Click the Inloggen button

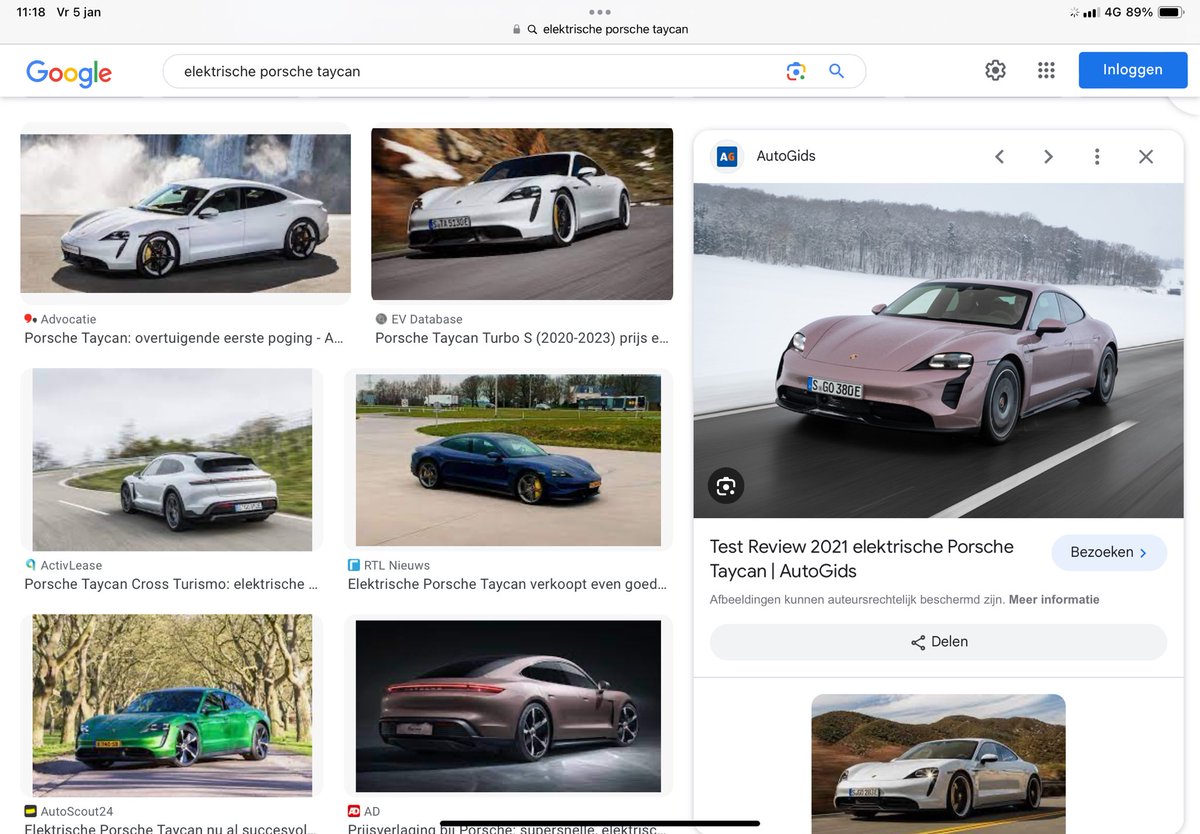tap(1133, 70)
